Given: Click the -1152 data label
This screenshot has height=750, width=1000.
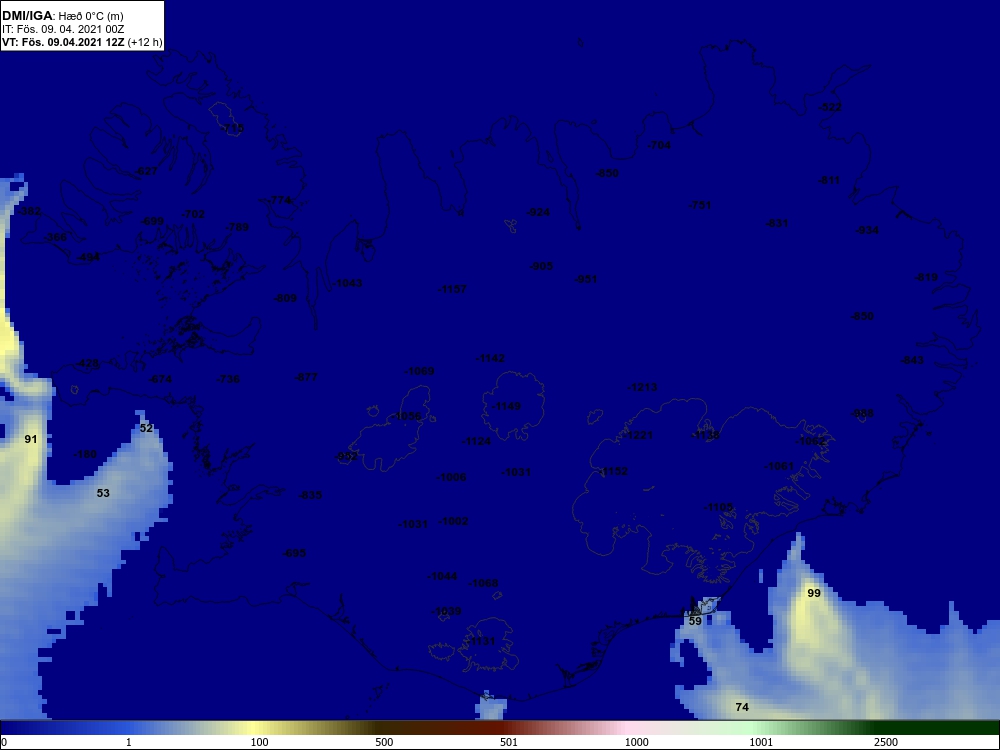Looking at the screenshot, I should [614, 471].
